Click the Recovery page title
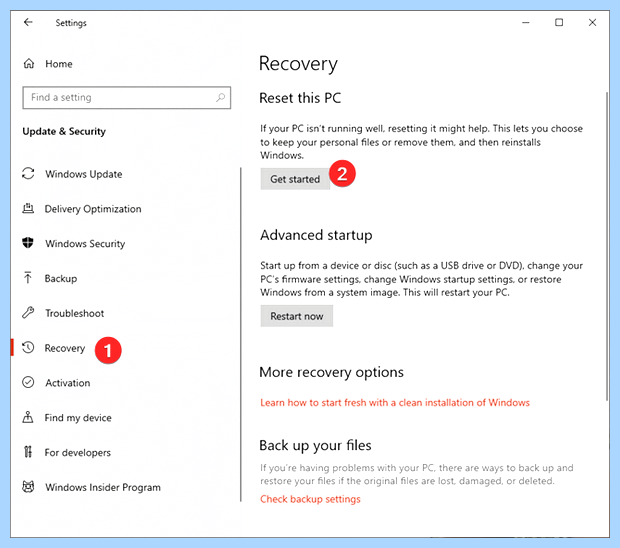Screen dimensions: 620x548 [x=298, y=64]
